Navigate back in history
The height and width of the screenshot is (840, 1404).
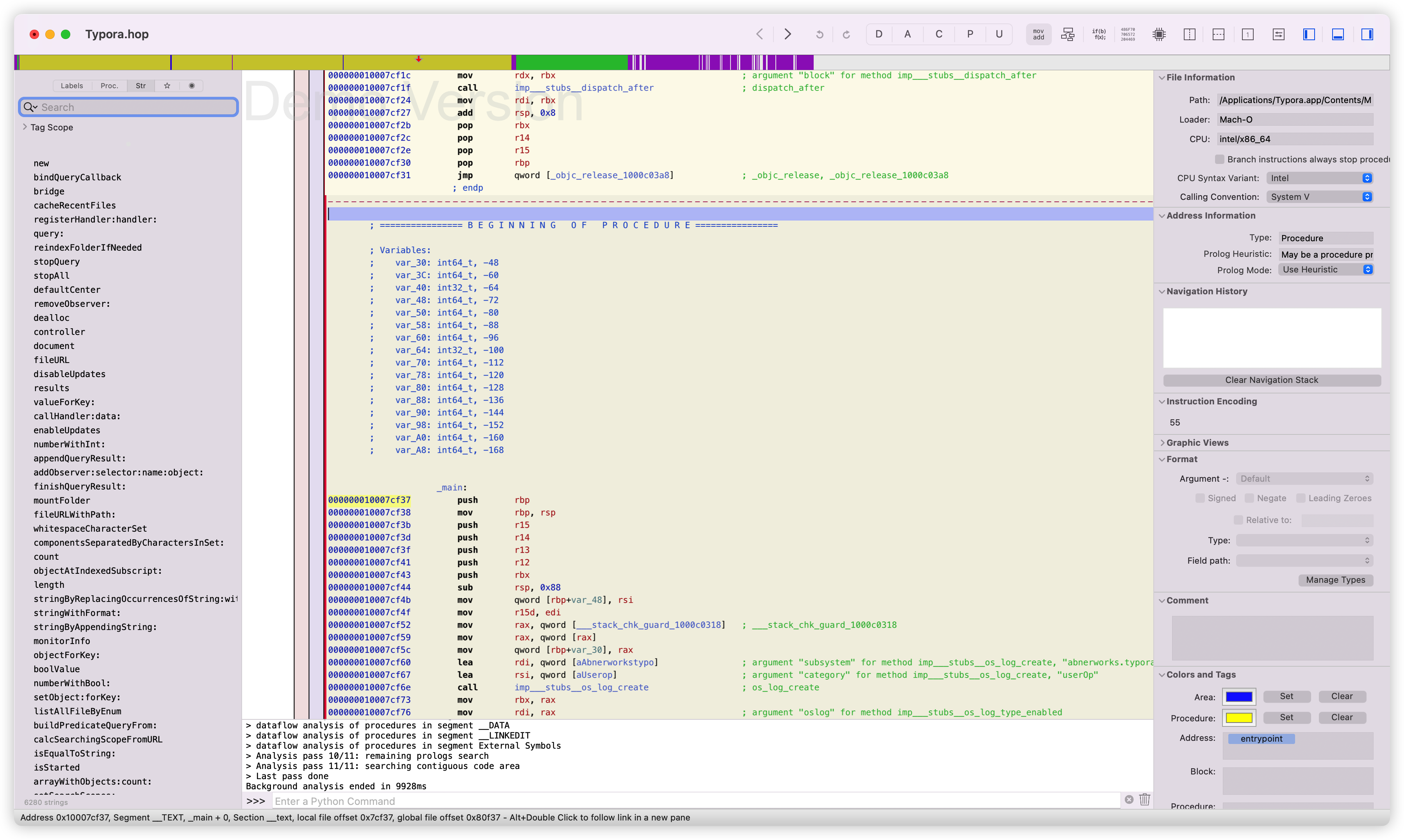tap(760, 34)
